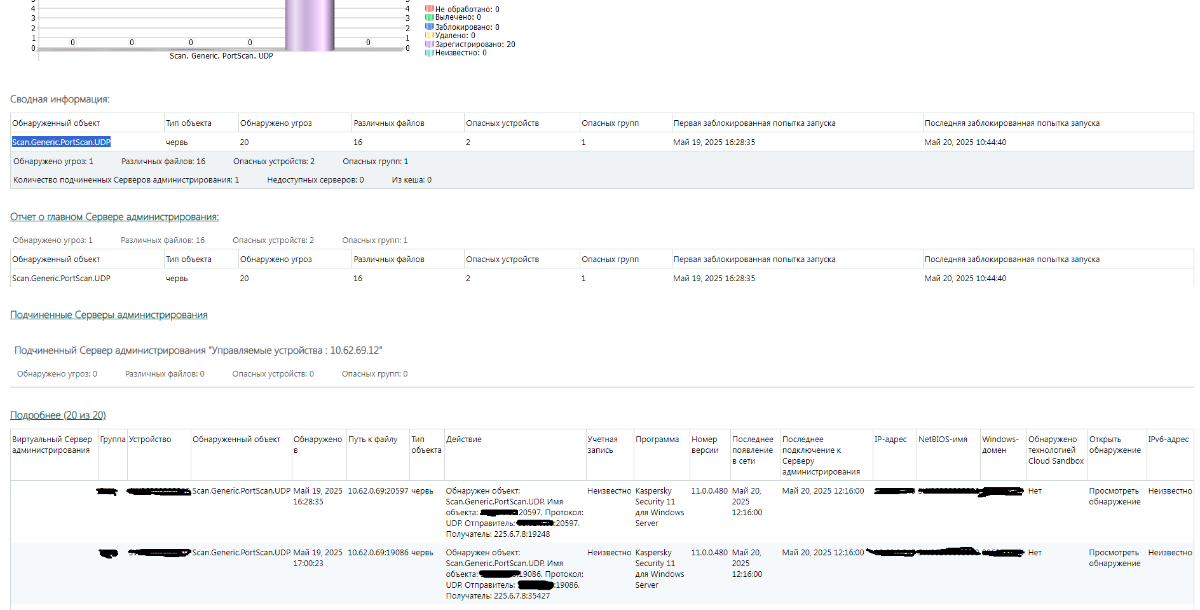The height and width of the screenshot is (610, 1200).
Task: Click the 'Управляемые устройства : 10.62.69.12' subordinate server heading
Action: (198, 350)
